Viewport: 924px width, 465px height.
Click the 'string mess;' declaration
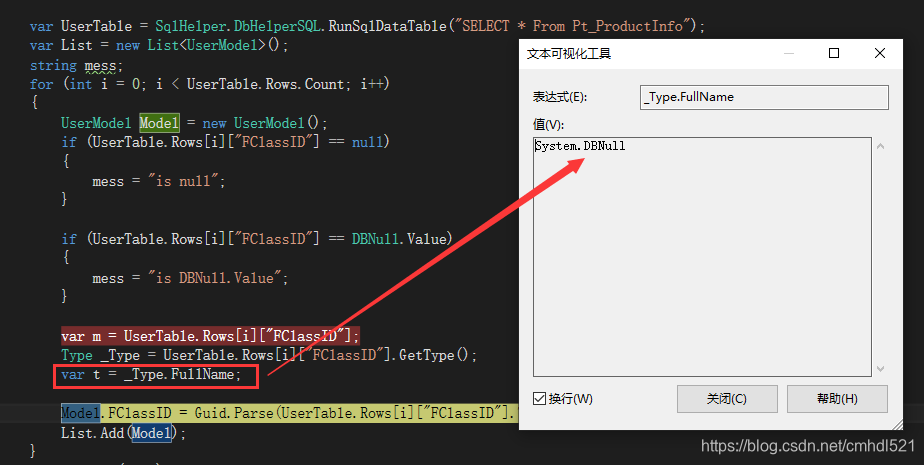click(76, 65)
